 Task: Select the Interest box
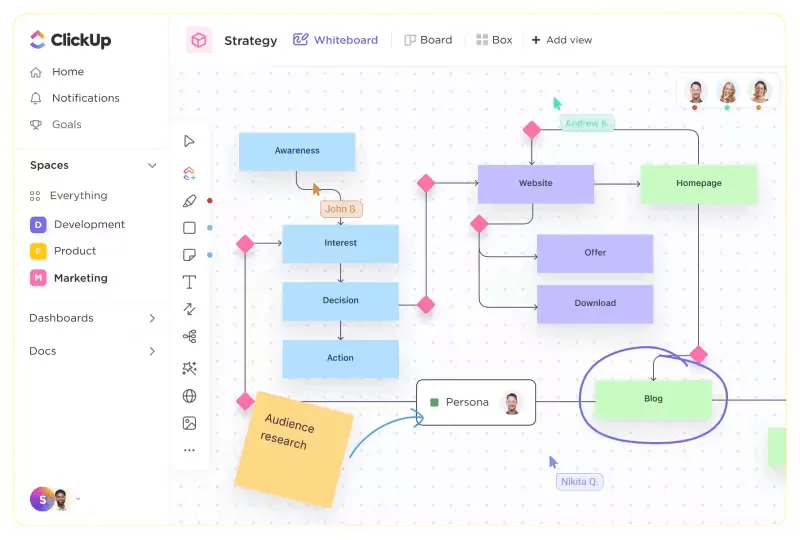340,243
